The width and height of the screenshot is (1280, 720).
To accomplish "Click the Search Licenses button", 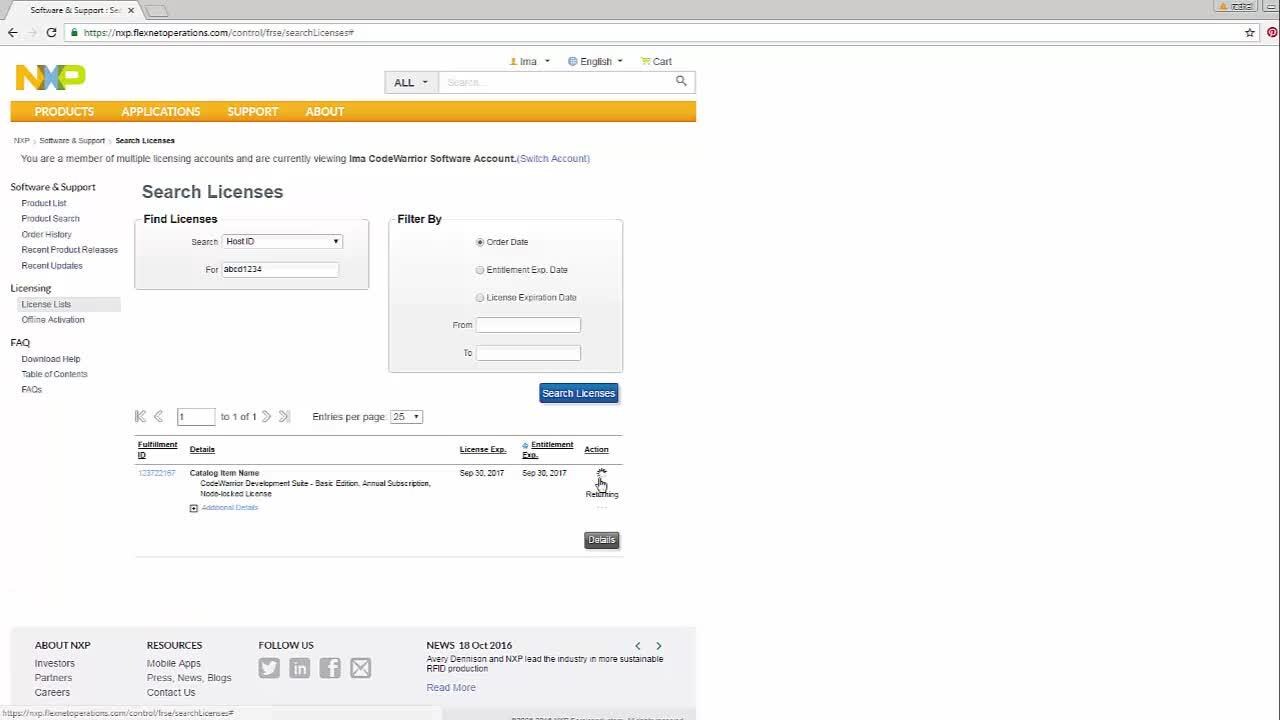I will [x=578, y=393].
